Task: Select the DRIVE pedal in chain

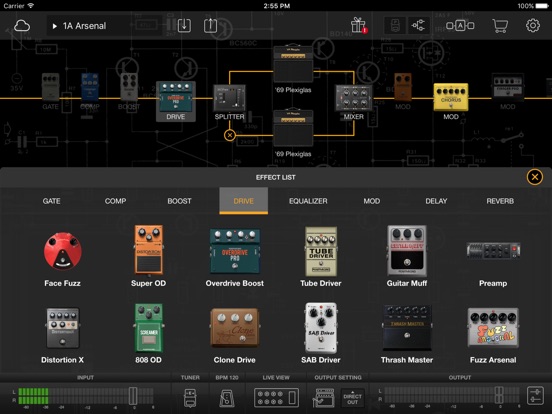Action: 176,101
